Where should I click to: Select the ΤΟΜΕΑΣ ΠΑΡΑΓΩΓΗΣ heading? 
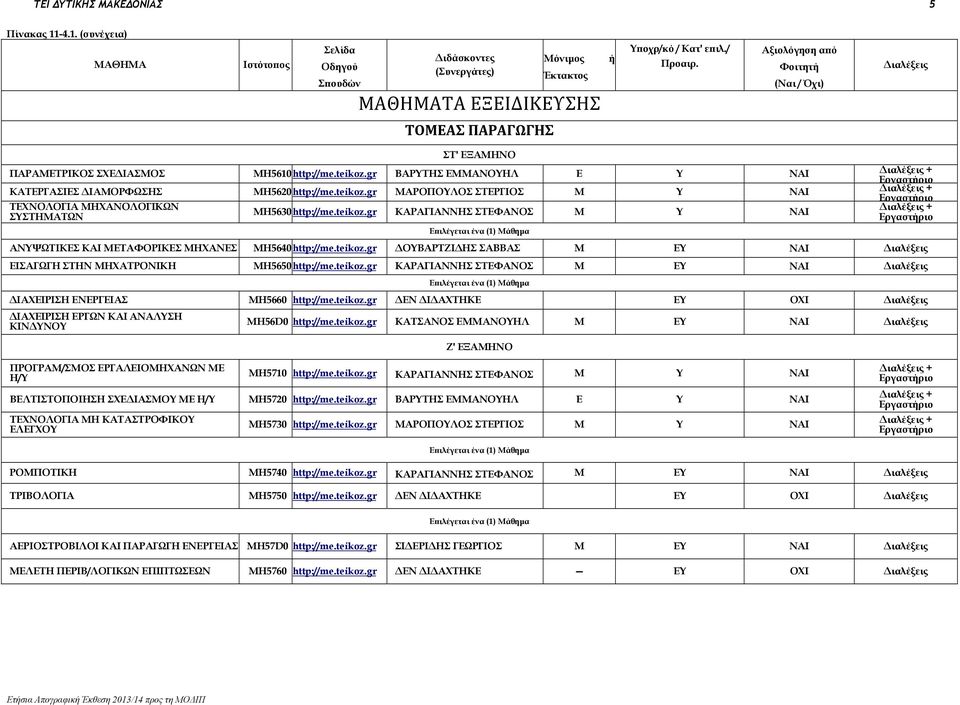[x=479, y=130]
